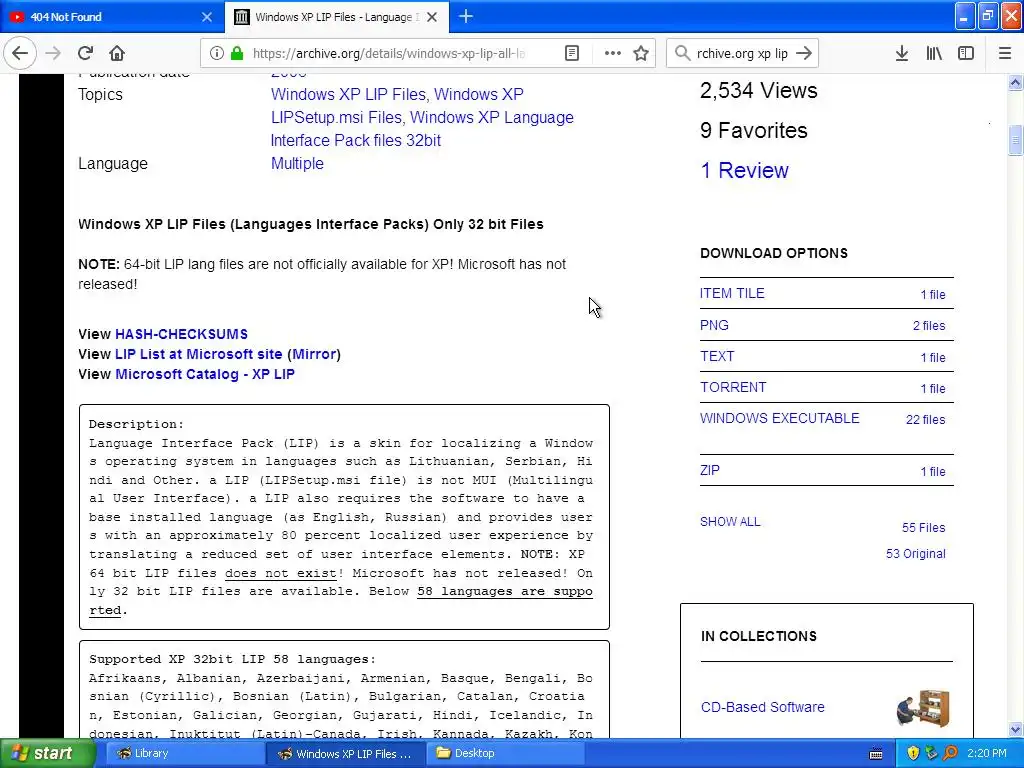Toggle reader view in the address bar
Image resolution: width=1024 pixels, height=768 pixels.
pos(571,53)
